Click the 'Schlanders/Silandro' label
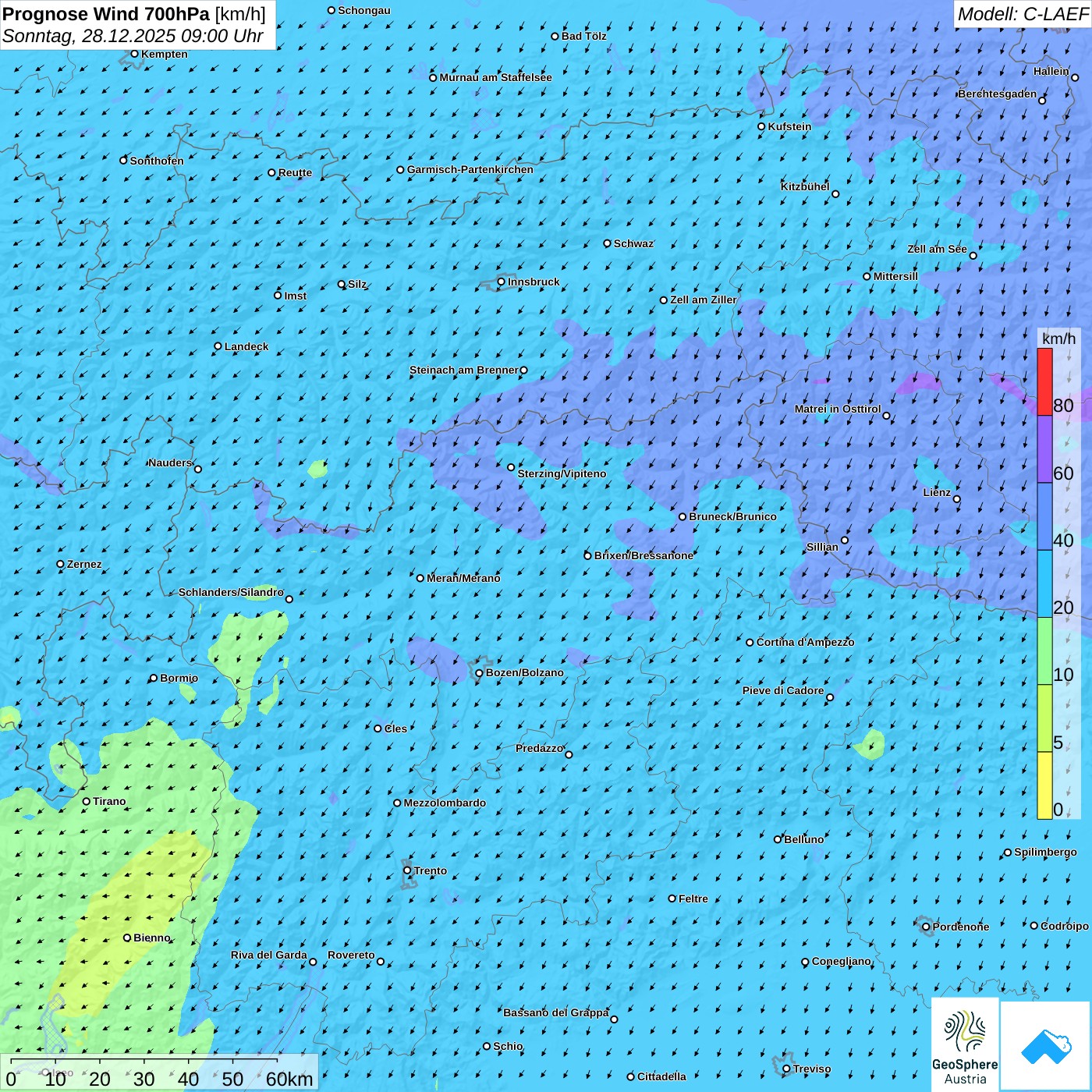Screen dimensions: 1092x1092 (x=232, y=592)
